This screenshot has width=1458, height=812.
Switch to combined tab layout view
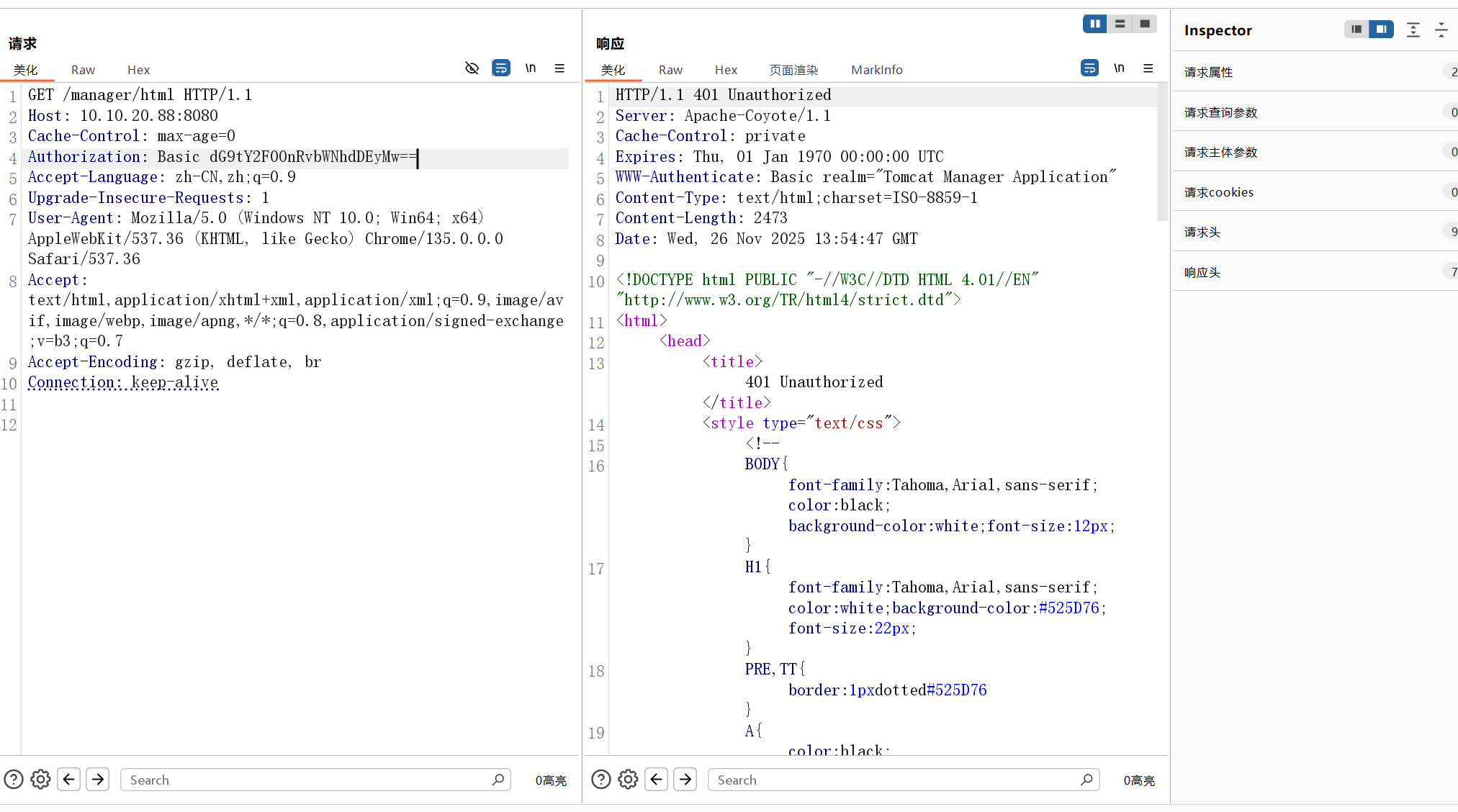coord(1145,24)
